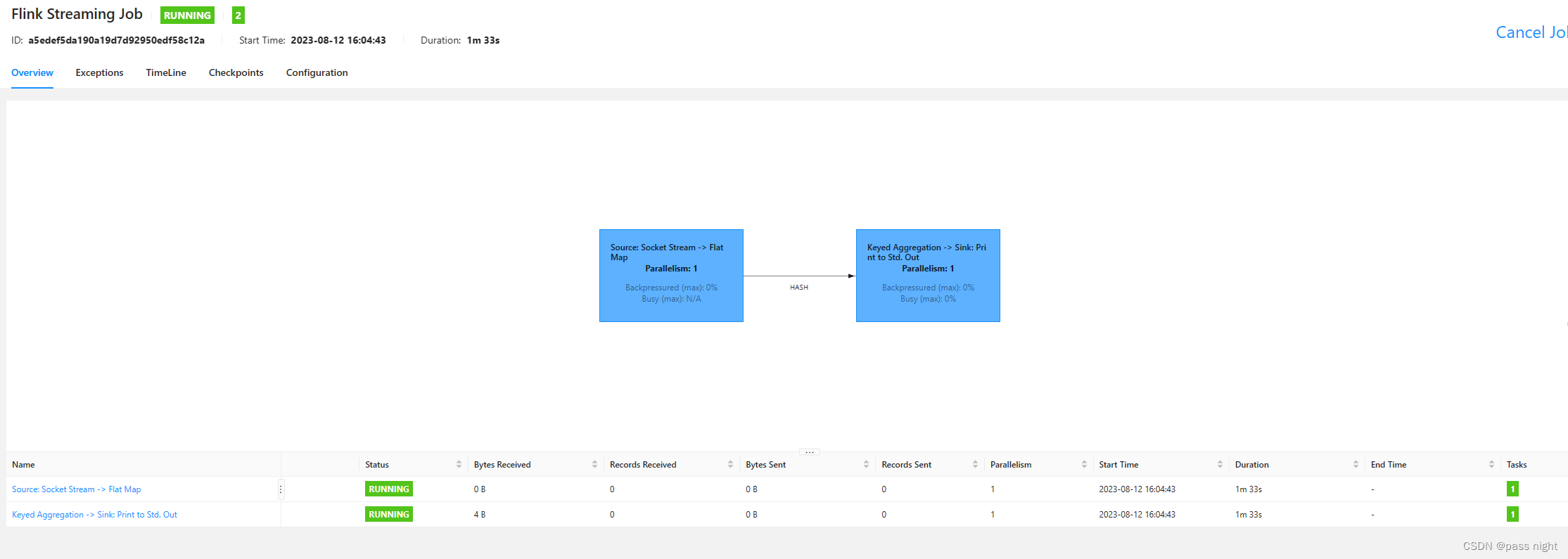This screenshot has height=559, width=1568.
Task: Switch to the Exceptions tab
Action: point(99,72)
